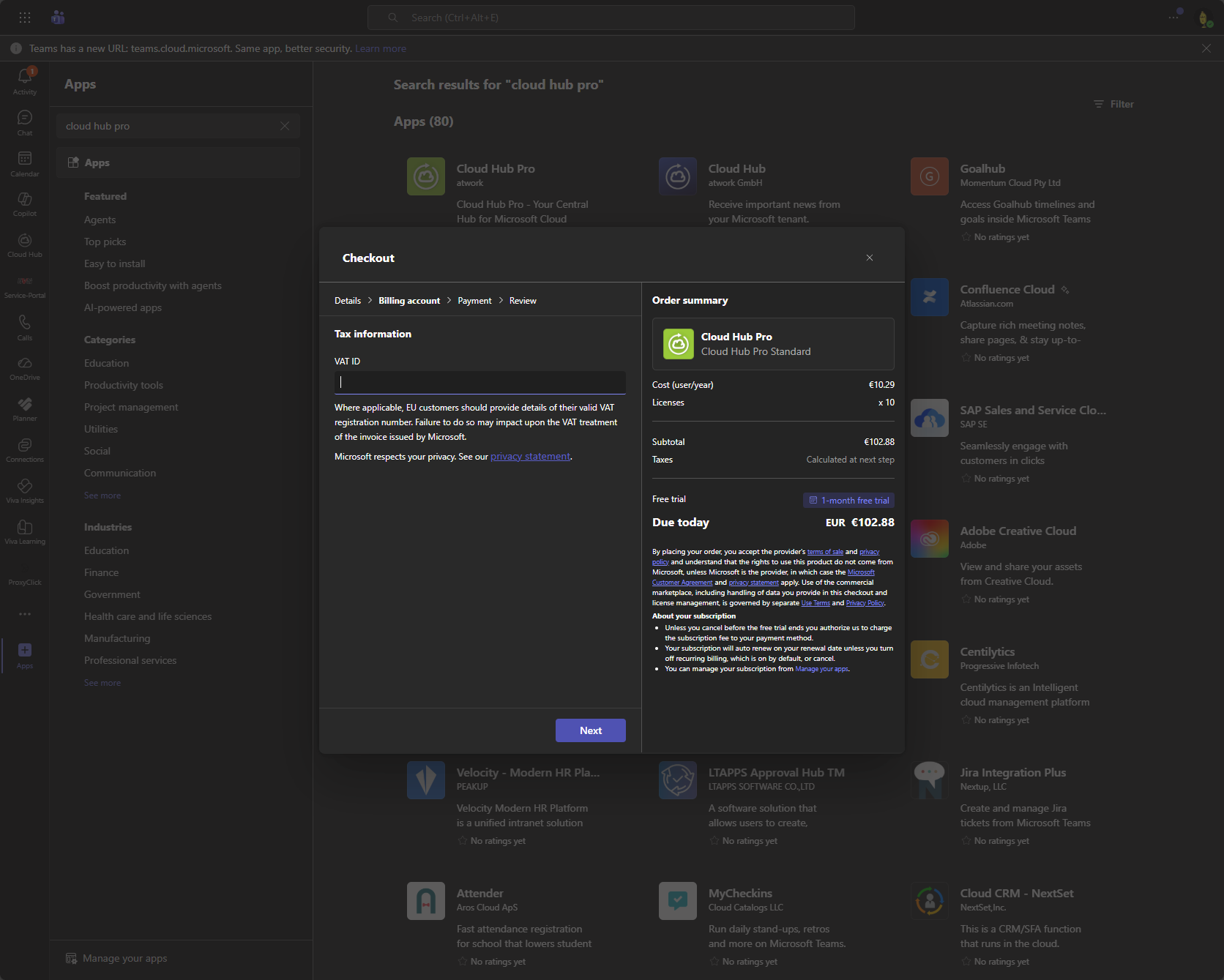
Task: Expand Categories with See more
Action: tap(102, 495)
